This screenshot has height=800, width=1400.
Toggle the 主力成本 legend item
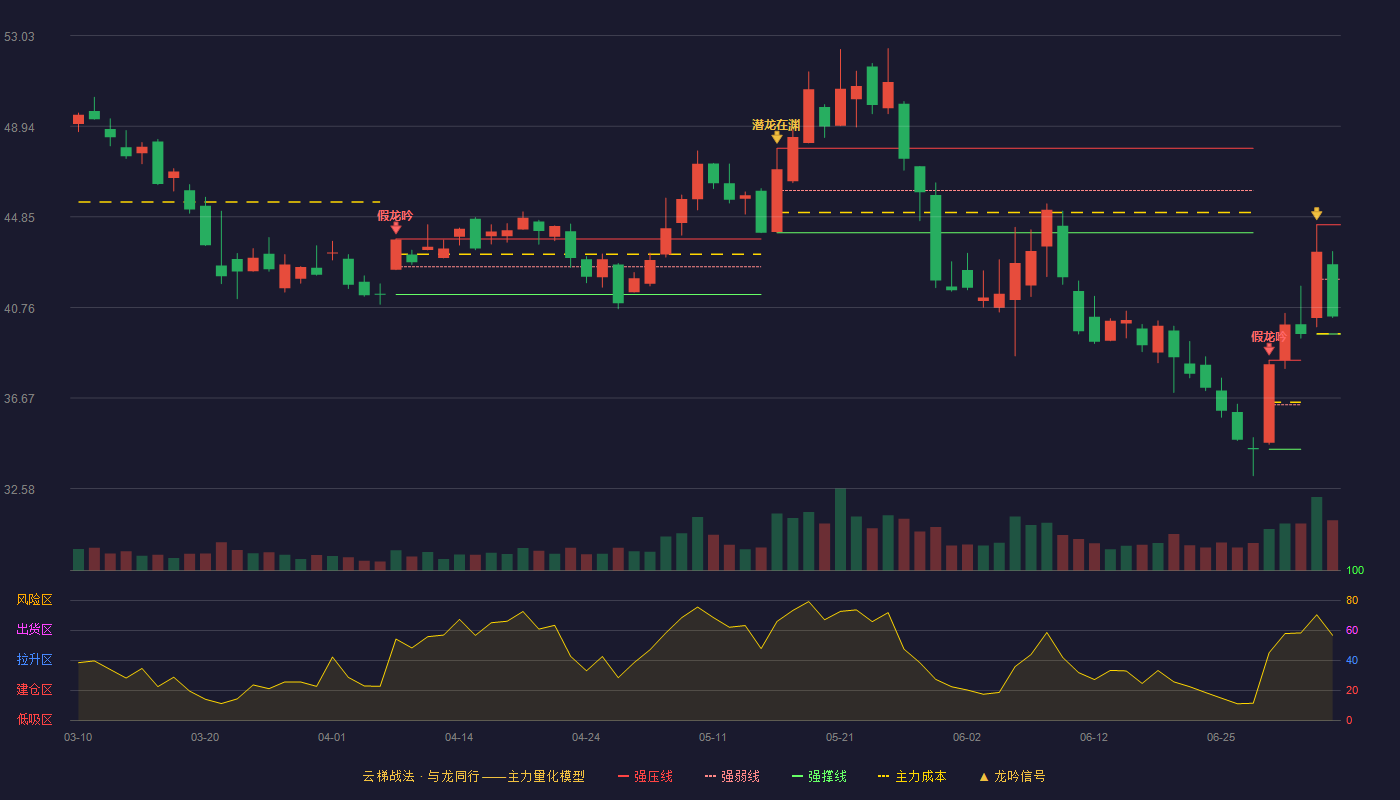(912, 776)
